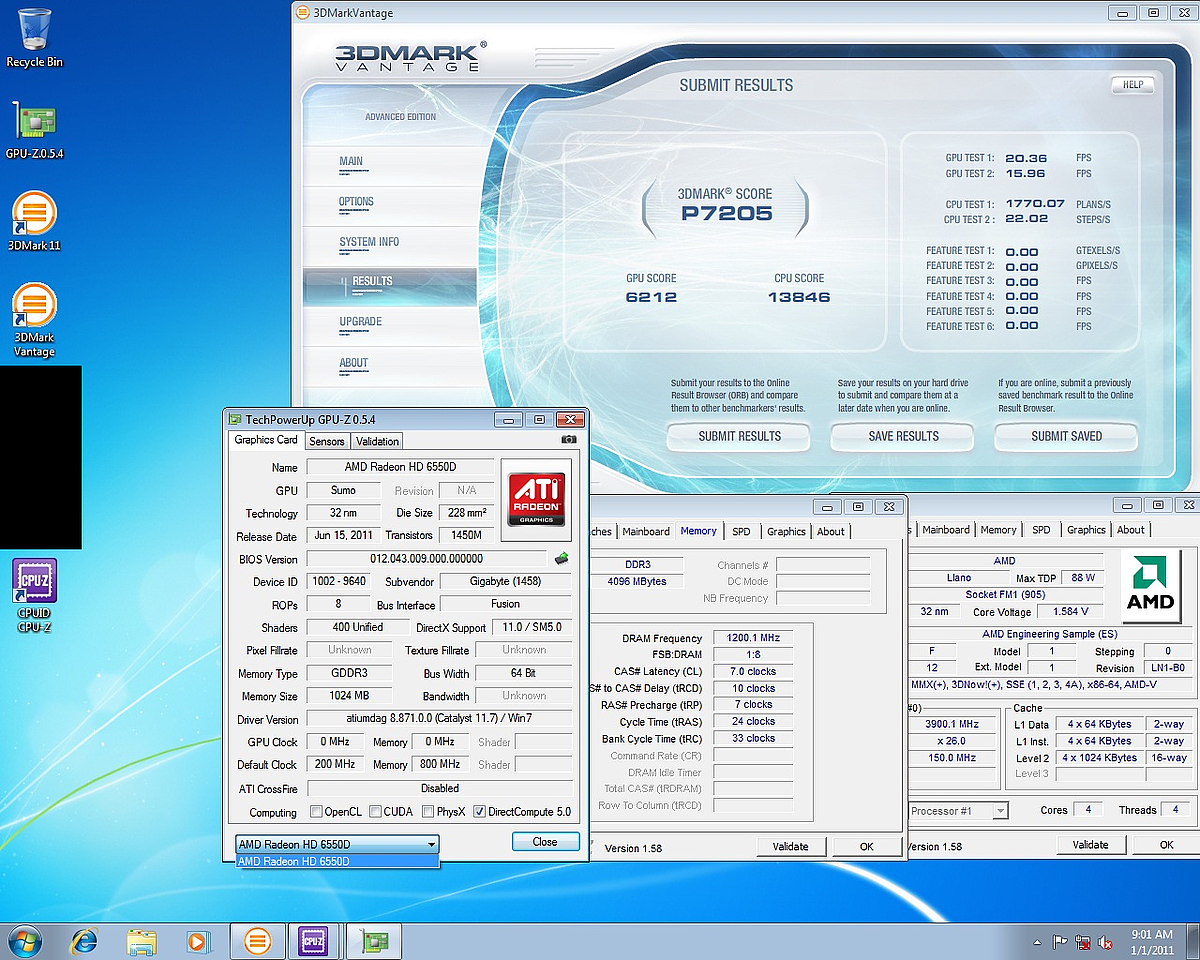This screenshot has height=960, width=1200.
Task: Click the SUBMIT RESULTS button
Action: click(740, 436)
